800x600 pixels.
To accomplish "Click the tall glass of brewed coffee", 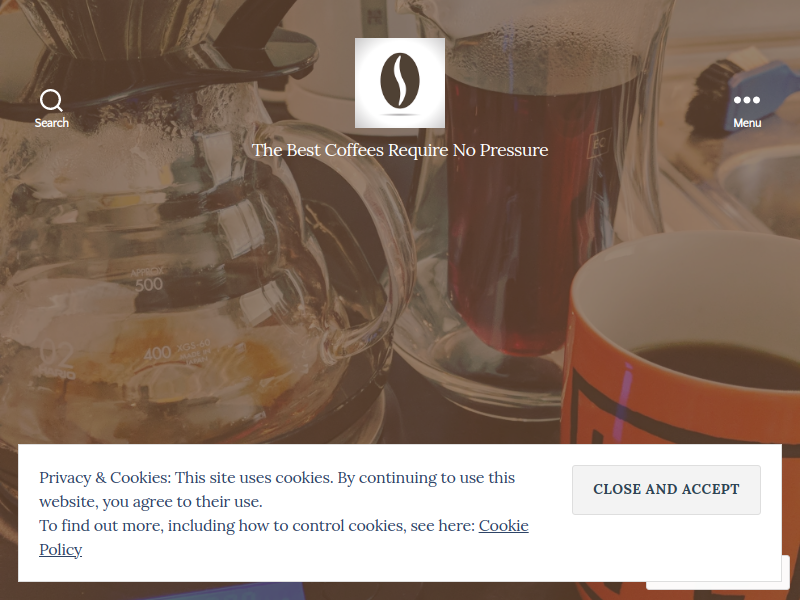I will tap(526, 204).
